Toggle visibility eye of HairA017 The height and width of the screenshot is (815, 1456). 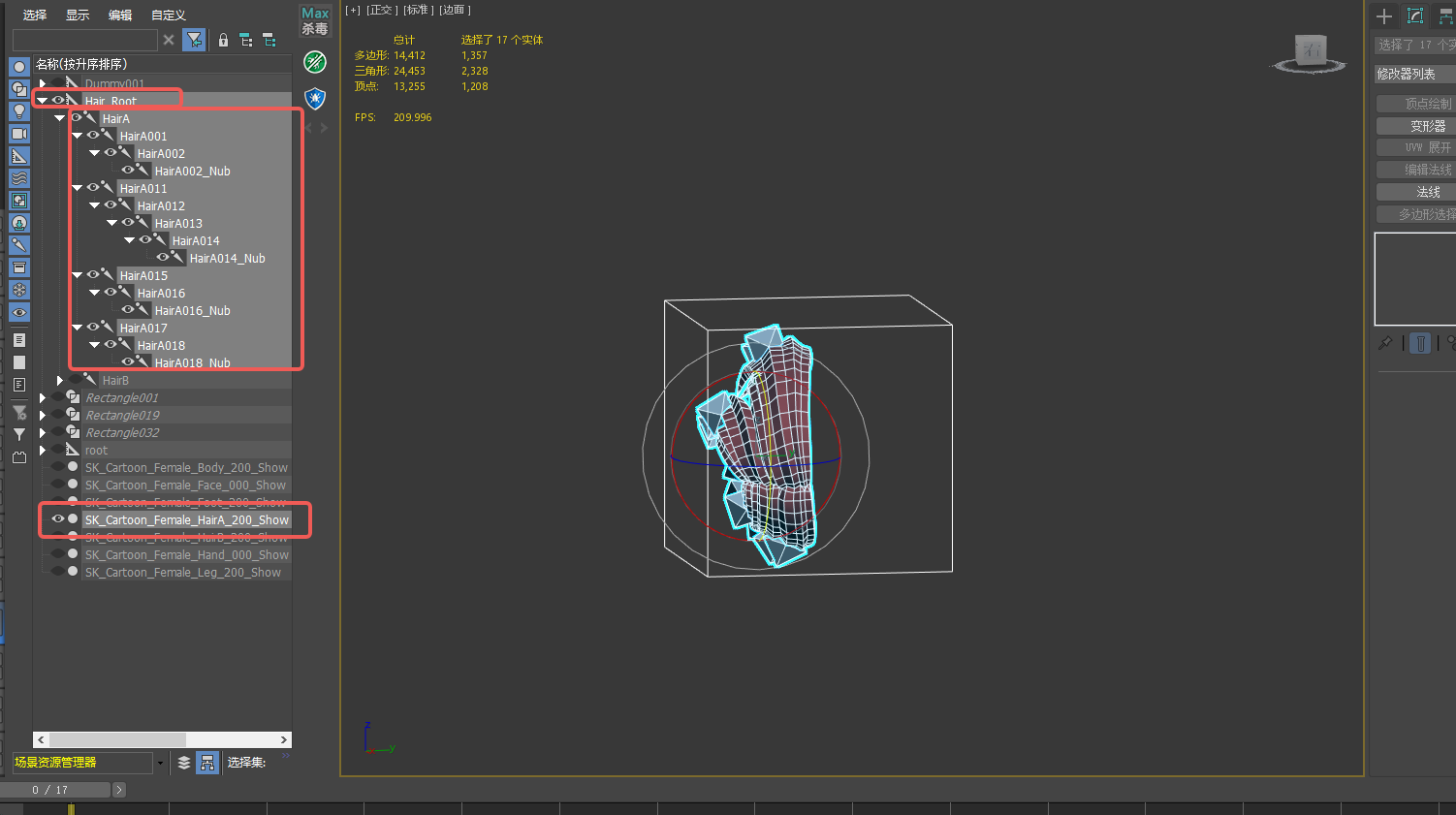click(x=94, y=327)
